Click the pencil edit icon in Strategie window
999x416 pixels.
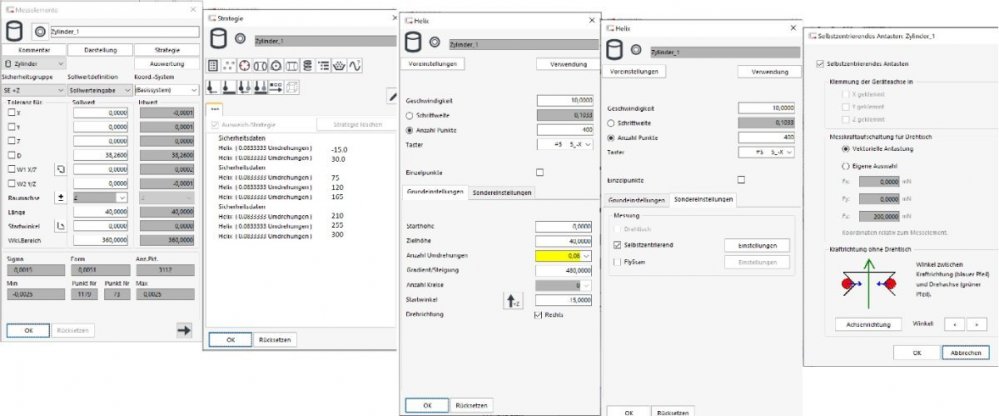[x=391, y=96]
